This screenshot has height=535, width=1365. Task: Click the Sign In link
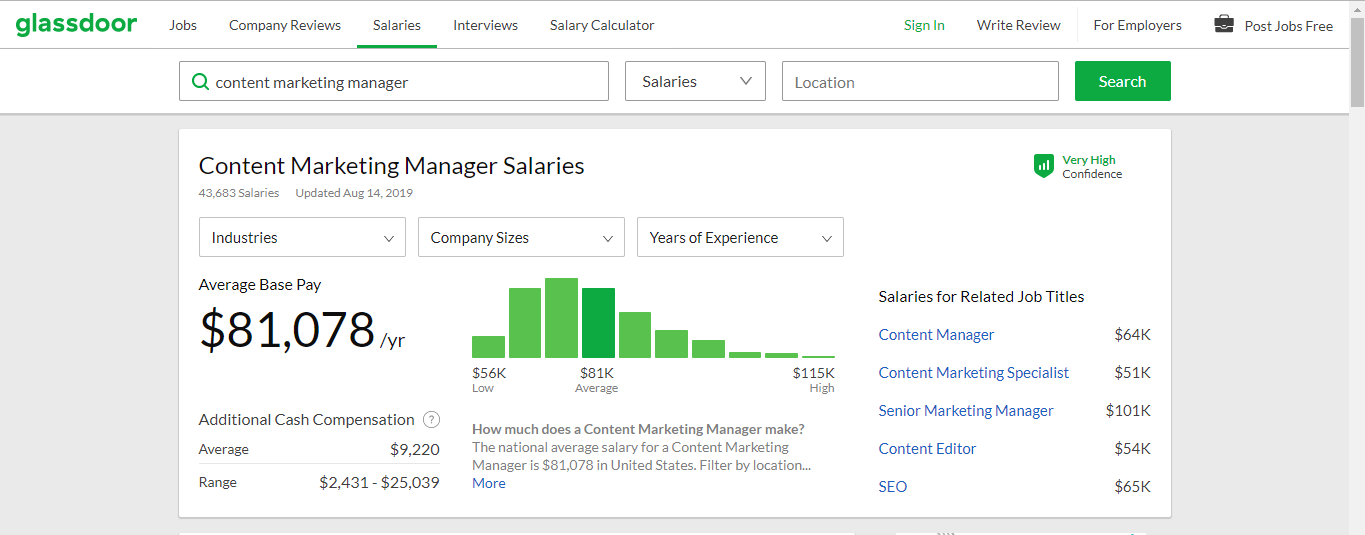coord(924,25)
